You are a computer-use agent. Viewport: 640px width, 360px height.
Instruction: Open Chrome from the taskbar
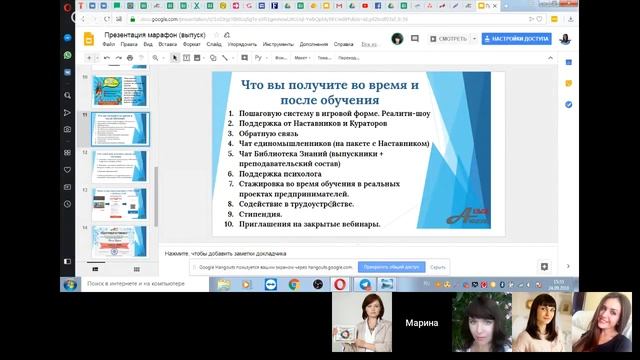[x=294, y=284]
